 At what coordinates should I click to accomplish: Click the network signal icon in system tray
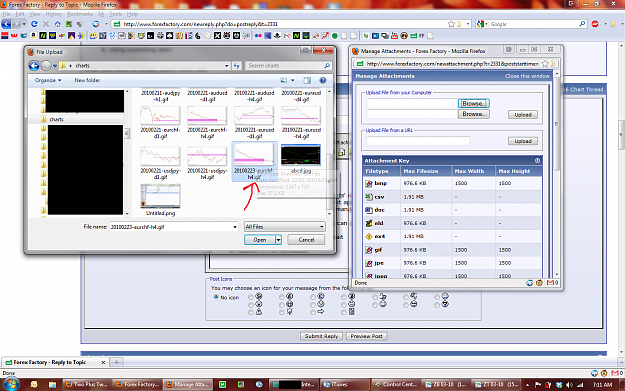pos(580,385)
